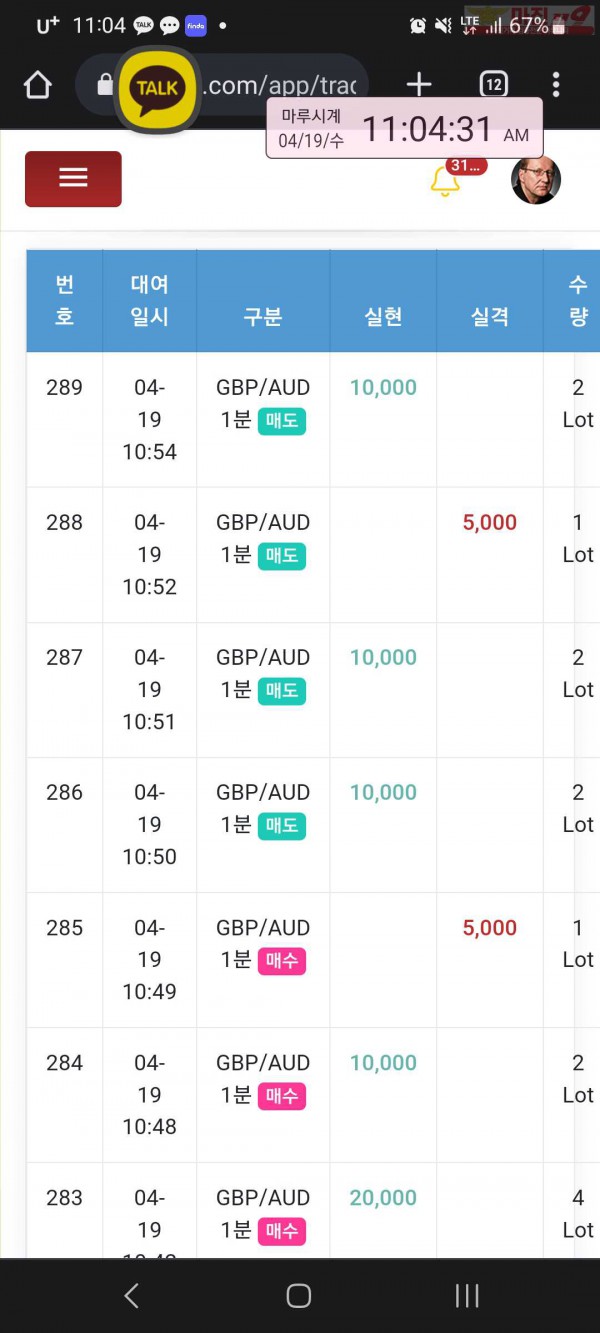
Task: Open browser three-dot overflow menu
Action: click(556, 85)
